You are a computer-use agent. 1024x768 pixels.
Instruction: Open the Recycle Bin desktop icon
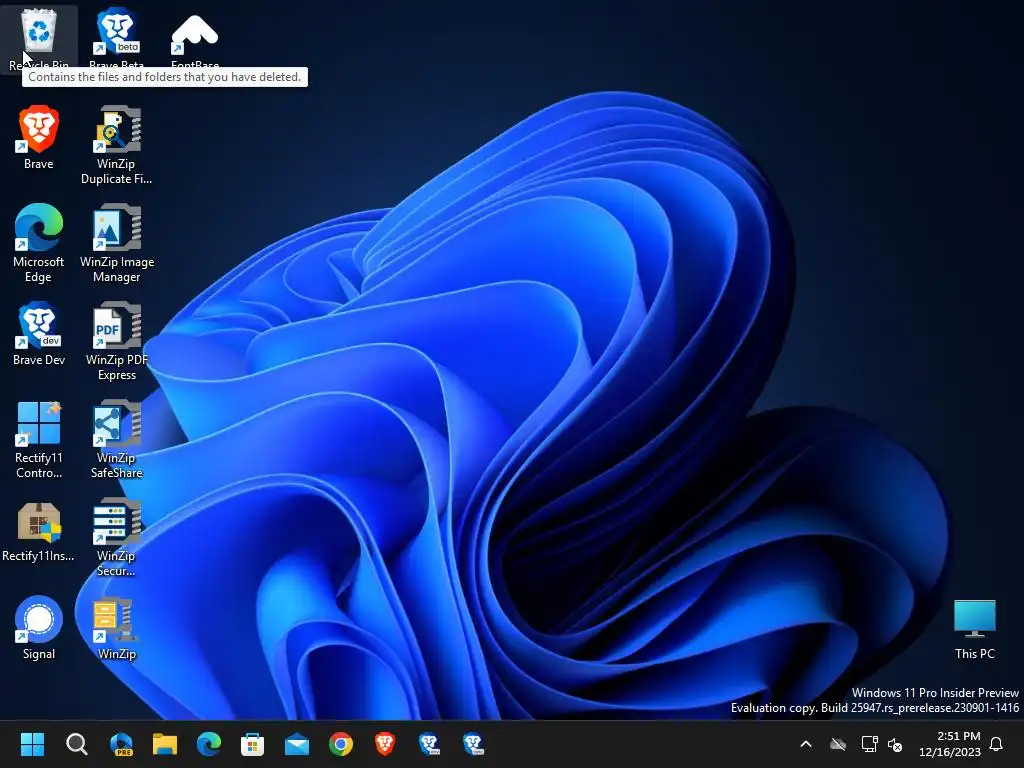(x=39, y=37)
